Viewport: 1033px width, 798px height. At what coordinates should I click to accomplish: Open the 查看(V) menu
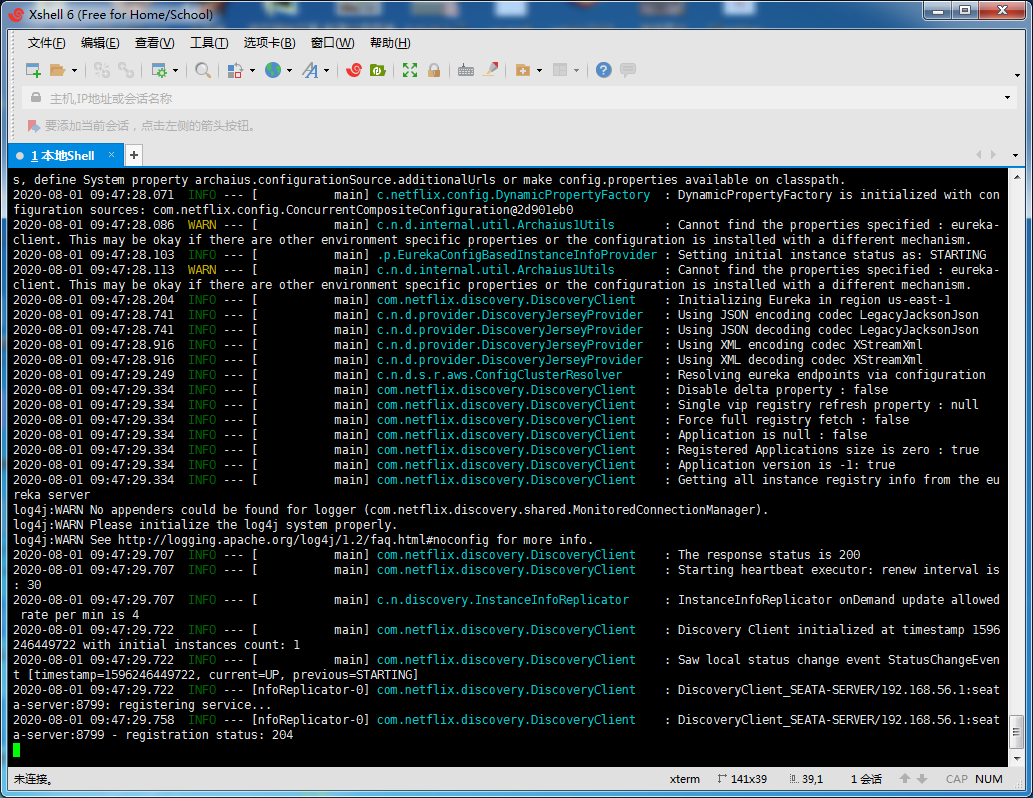[x=155, y=43]
